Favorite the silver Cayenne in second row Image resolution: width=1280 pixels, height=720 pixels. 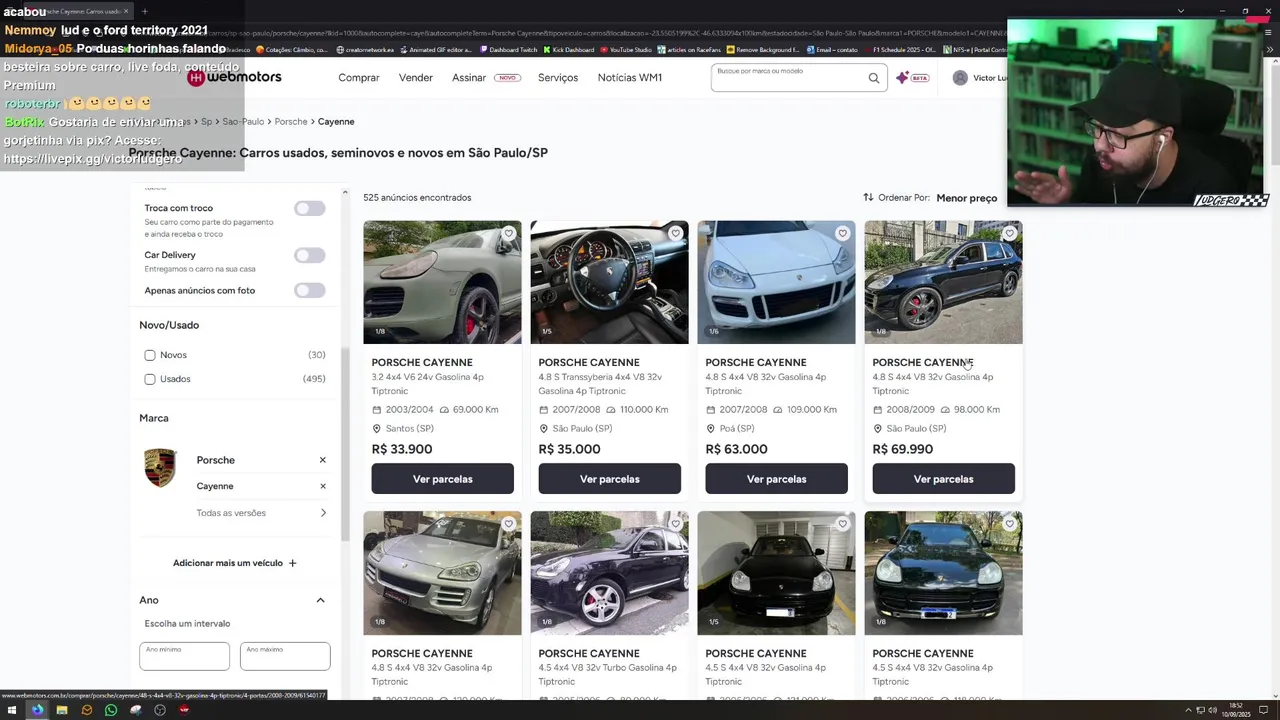coord(508,524)
